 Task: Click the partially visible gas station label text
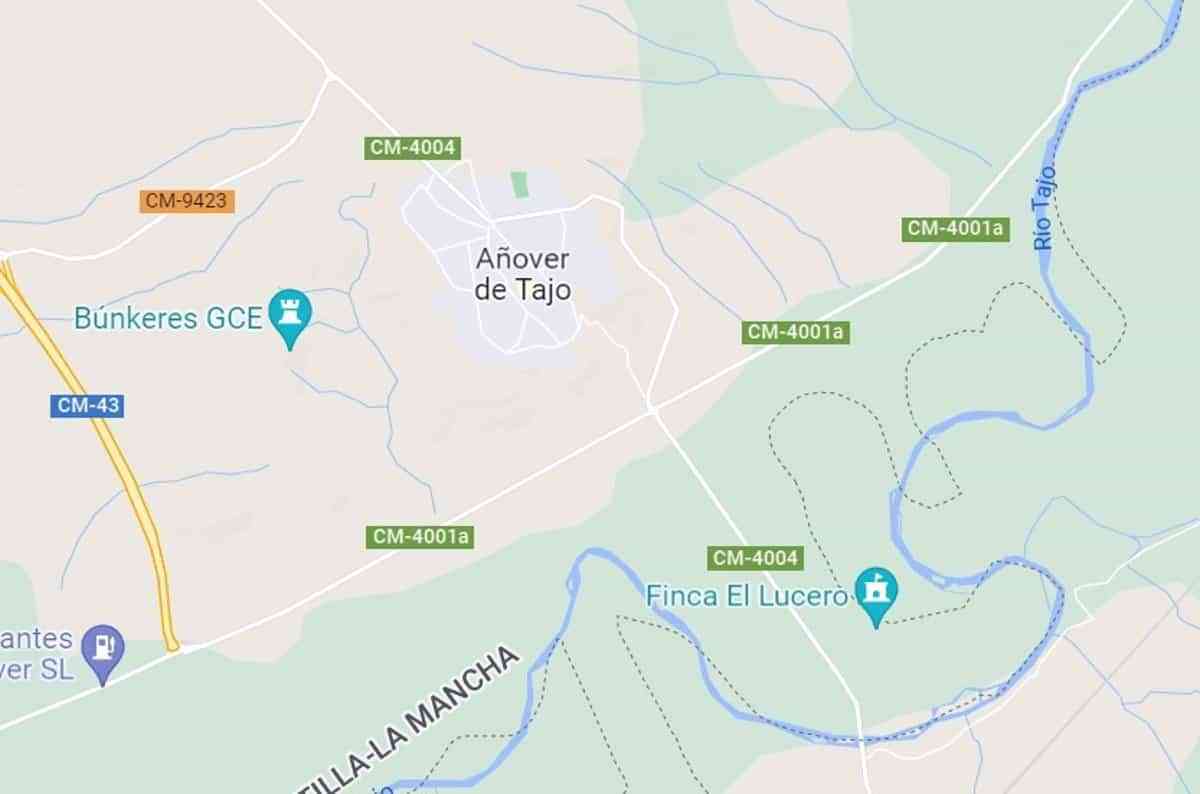[36, 654]
